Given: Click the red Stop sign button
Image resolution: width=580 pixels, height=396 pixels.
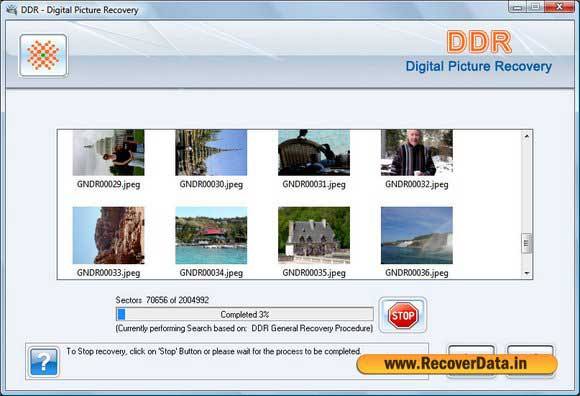Looking at the screenshot, I should (x=403, y=315).
